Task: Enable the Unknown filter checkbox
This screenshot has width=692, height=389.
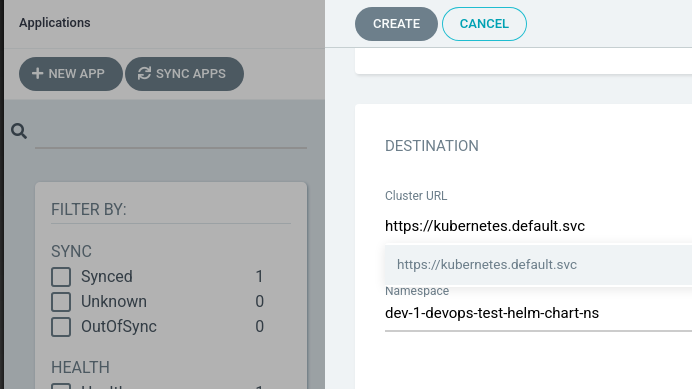Action: pyautogui.click(x=61, y=302)
